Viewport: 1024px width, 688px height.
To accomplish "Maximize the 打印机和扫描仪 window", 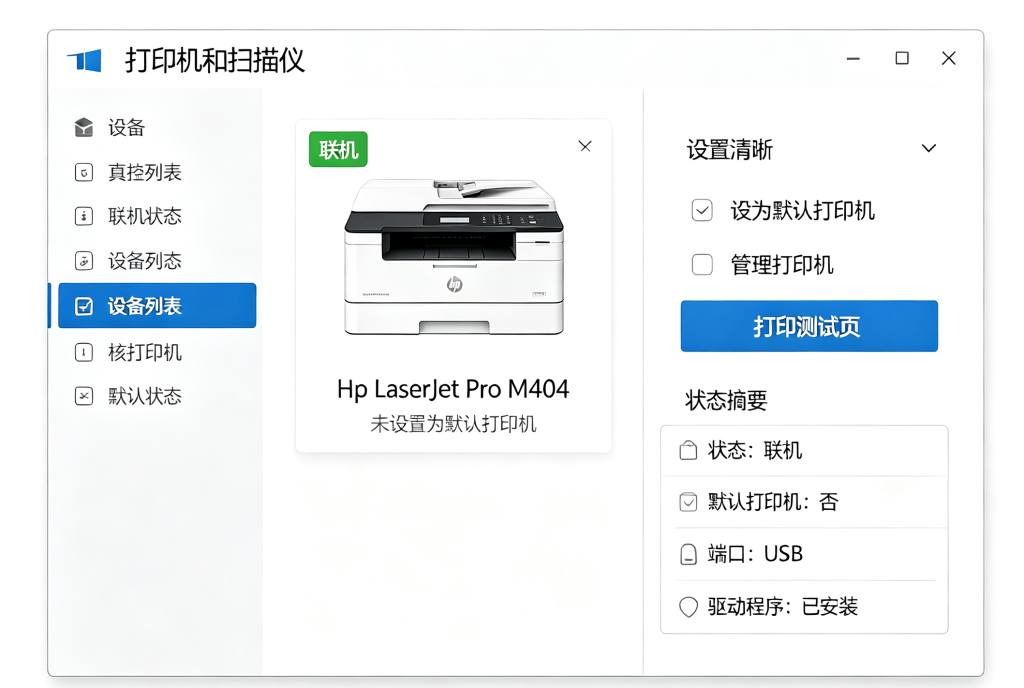I will point(902,59).
